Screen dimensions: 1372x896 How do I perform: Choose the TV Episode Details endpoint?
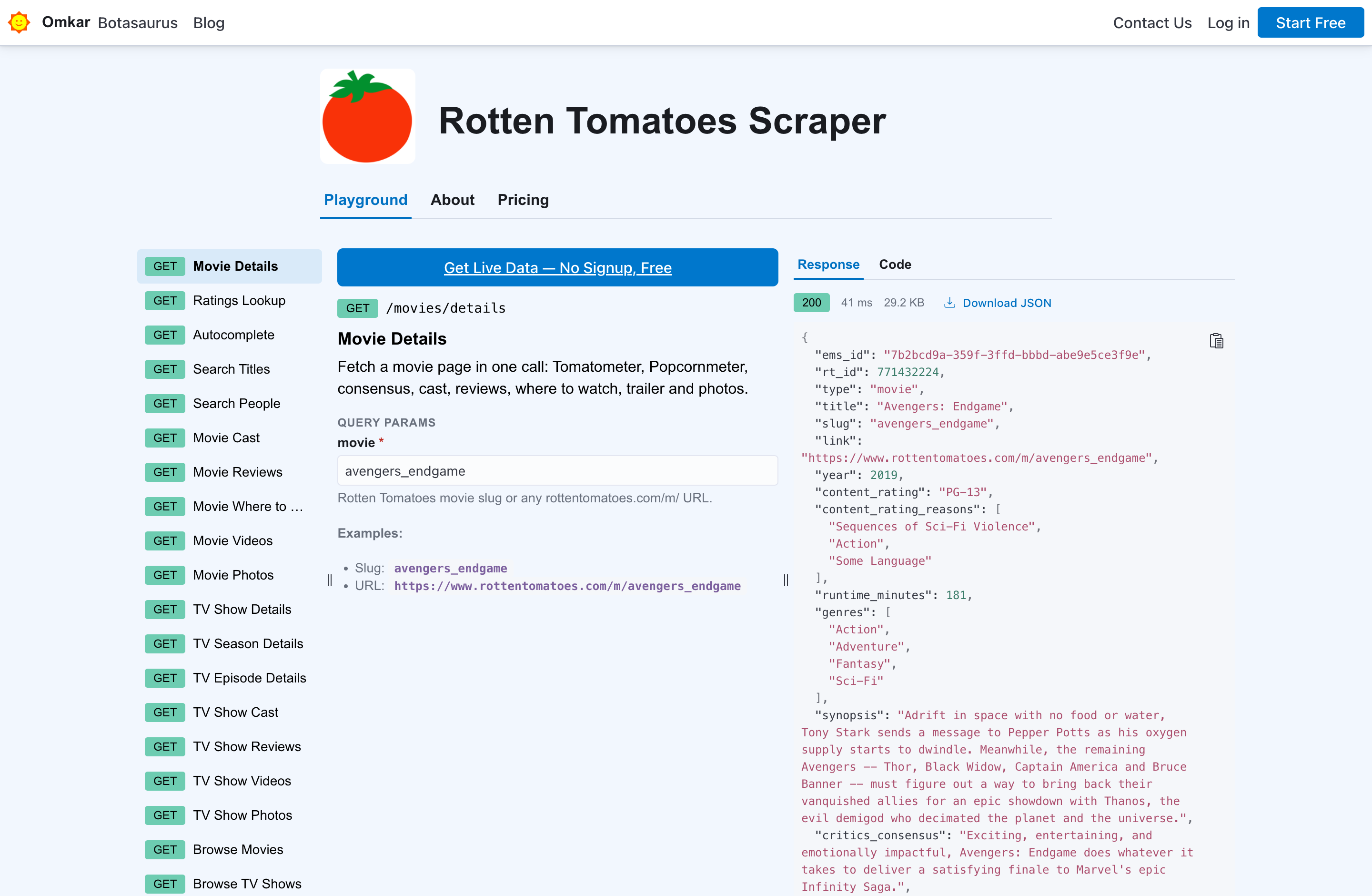click(230, 678)
